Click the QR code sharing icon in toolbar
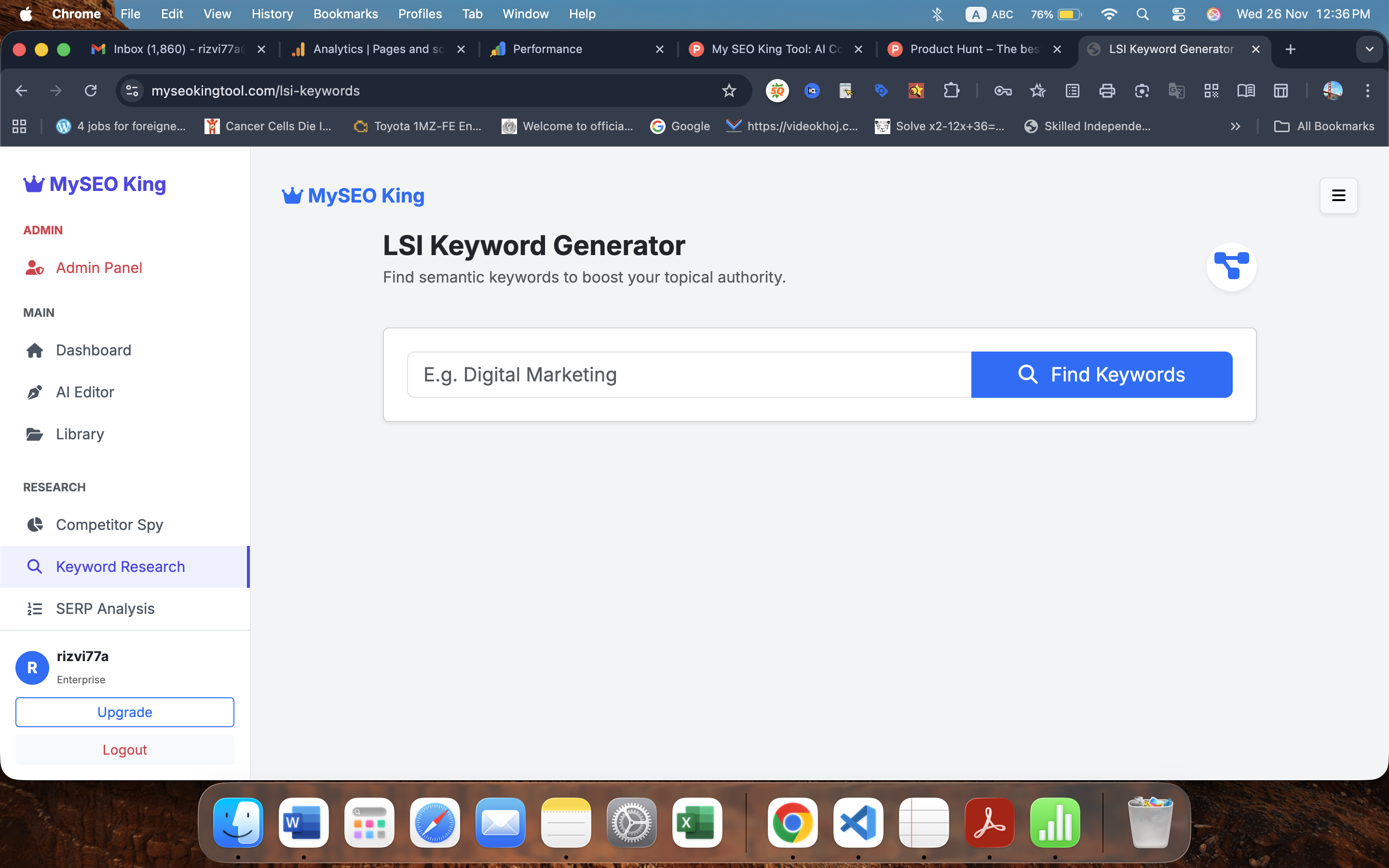This screenshot has width=1389, height=868. pos(1212,91)
